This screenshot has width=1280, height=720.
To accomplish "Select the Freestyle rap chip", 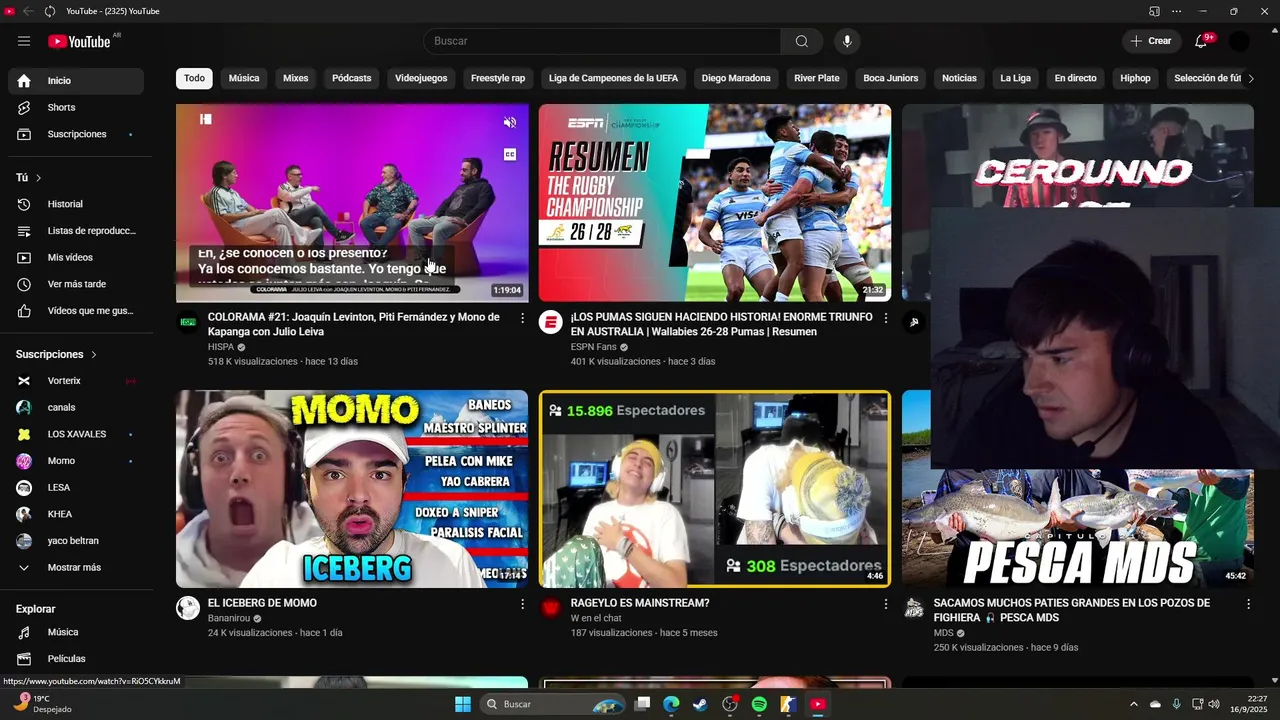I will (x=498, y=78).
